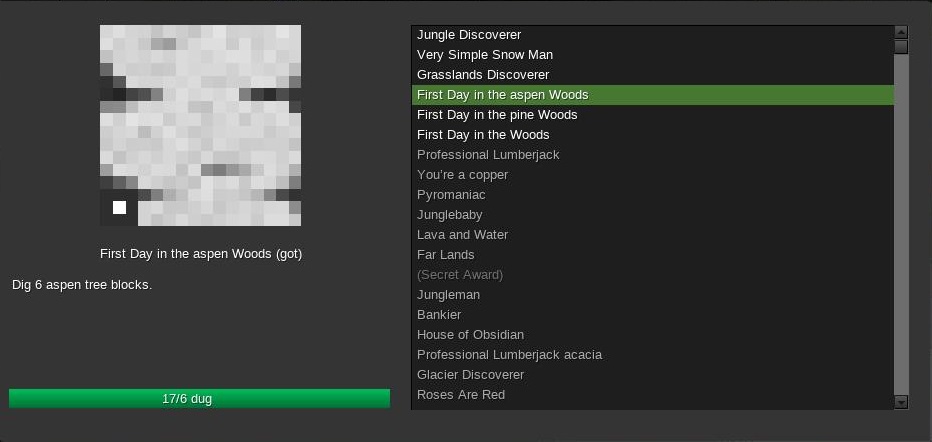The width and height of the screenshot is (932, 442).
Task: Select First Day in the aspen Woods
Action: click(502, 95)
